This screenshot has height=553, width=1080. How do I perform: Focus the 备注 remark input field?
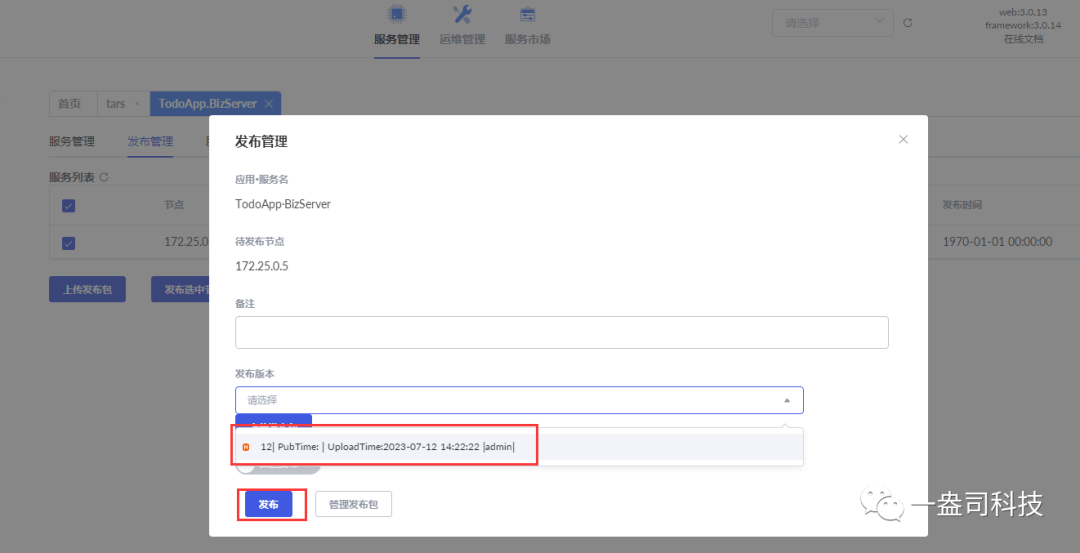coord(561,332)
